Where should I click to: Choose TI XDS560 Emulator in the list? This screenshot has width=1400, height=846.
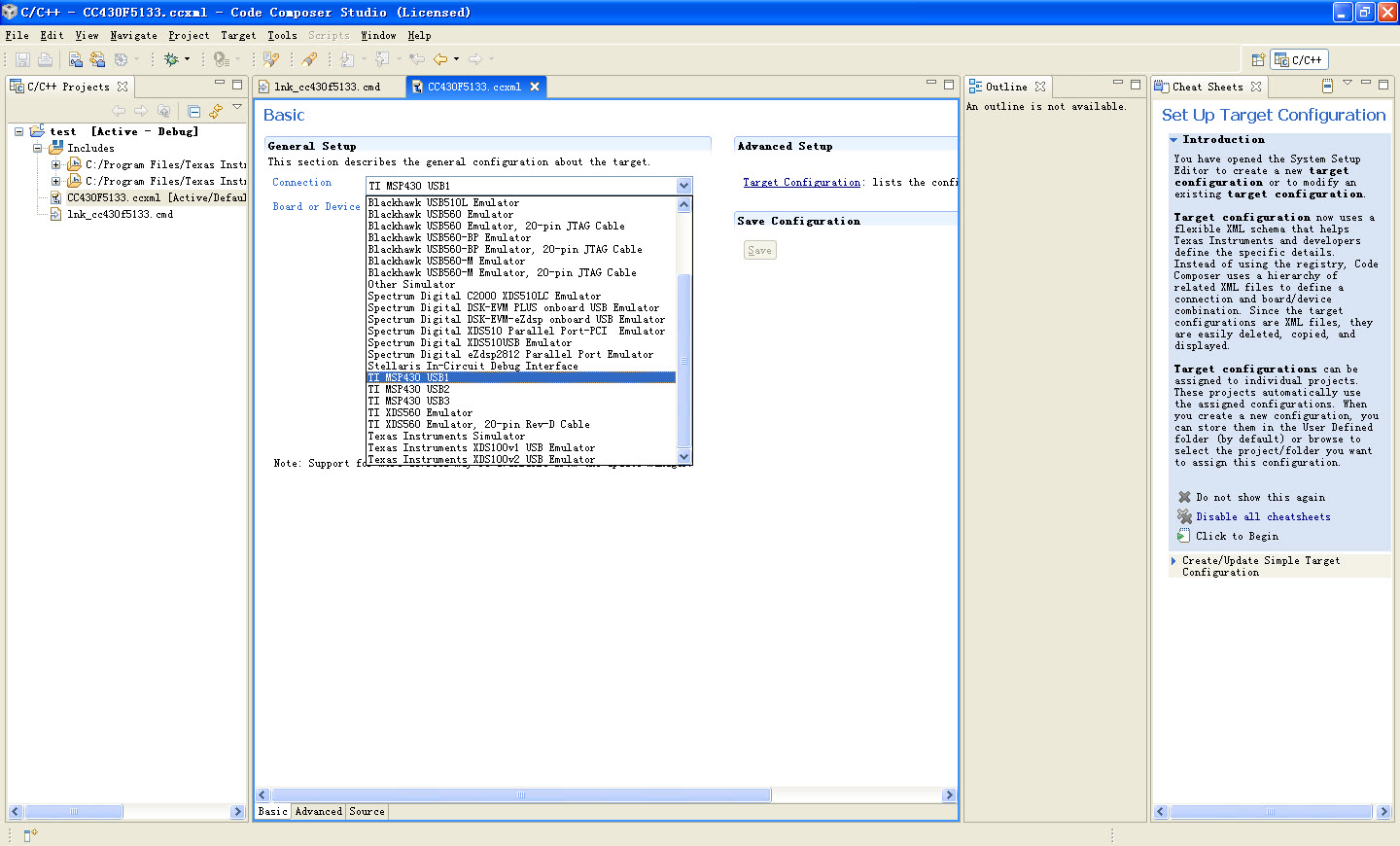pos(420,412)
